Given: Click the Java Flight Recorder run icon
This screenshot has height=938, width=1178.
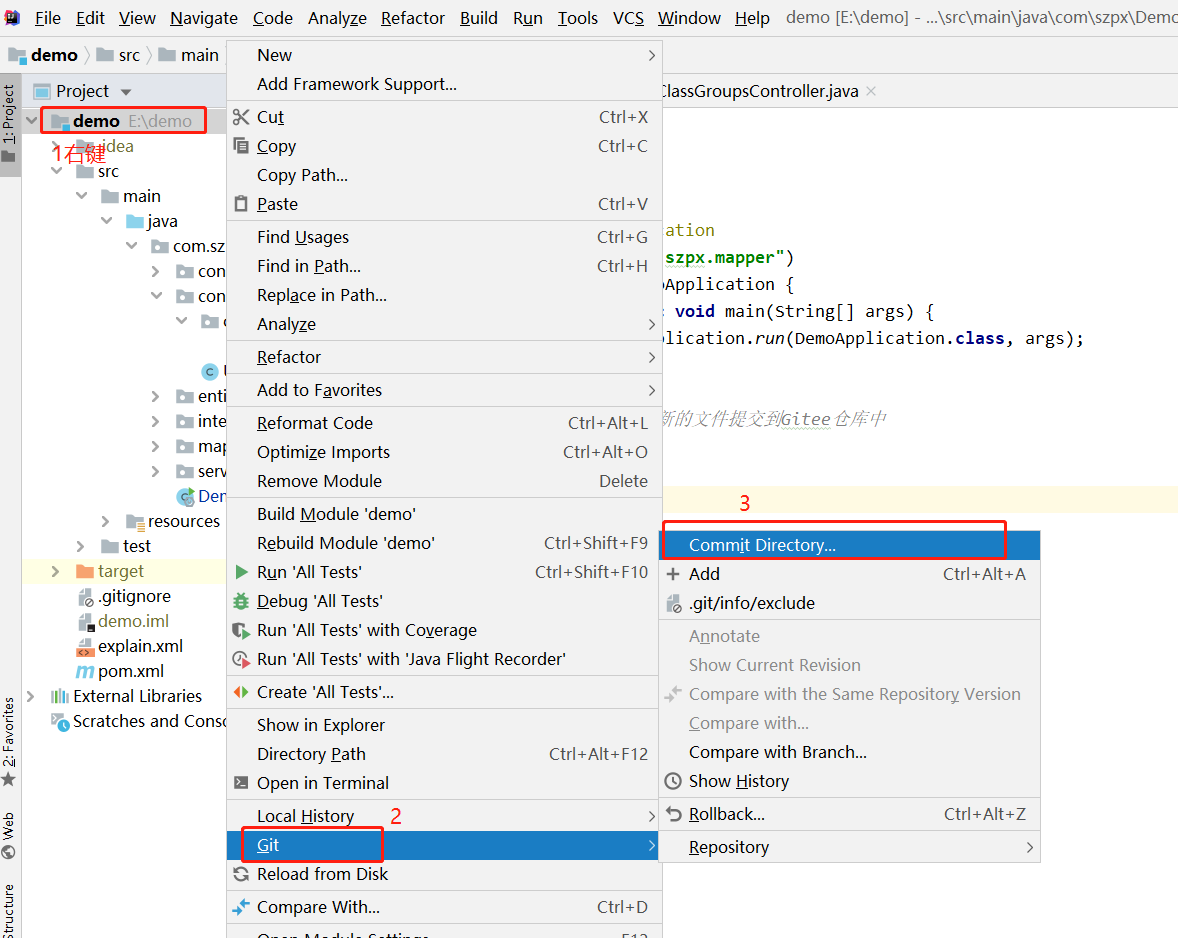Looking at the screenshot, I should [x=240, y=659].
